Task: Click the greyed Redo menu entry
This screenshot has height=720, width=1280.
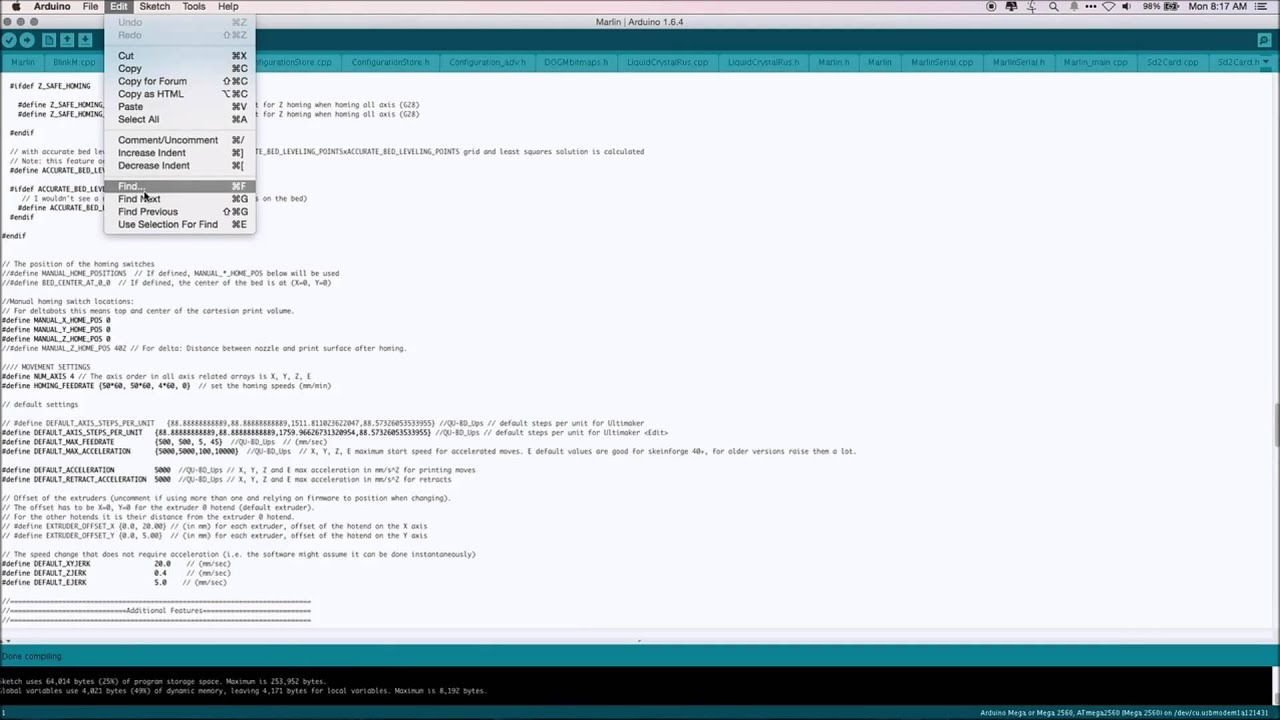Action: point(180,35)
